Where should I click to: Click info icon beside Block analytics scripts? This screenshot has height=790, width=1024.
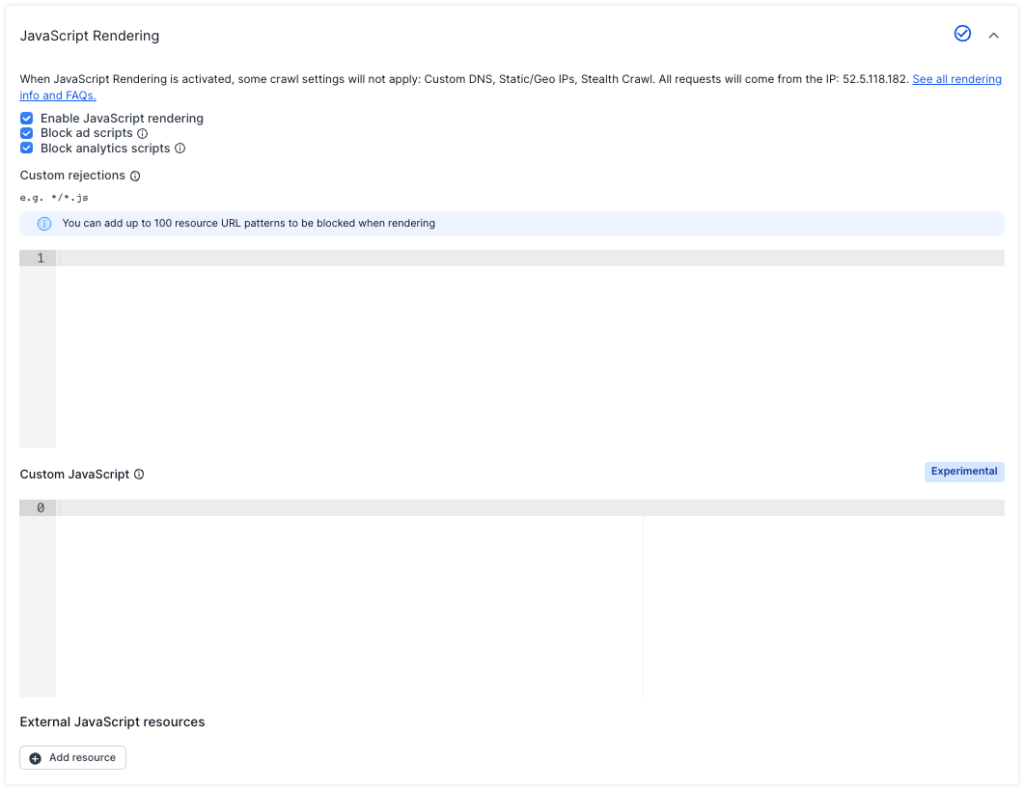(180, 148)
